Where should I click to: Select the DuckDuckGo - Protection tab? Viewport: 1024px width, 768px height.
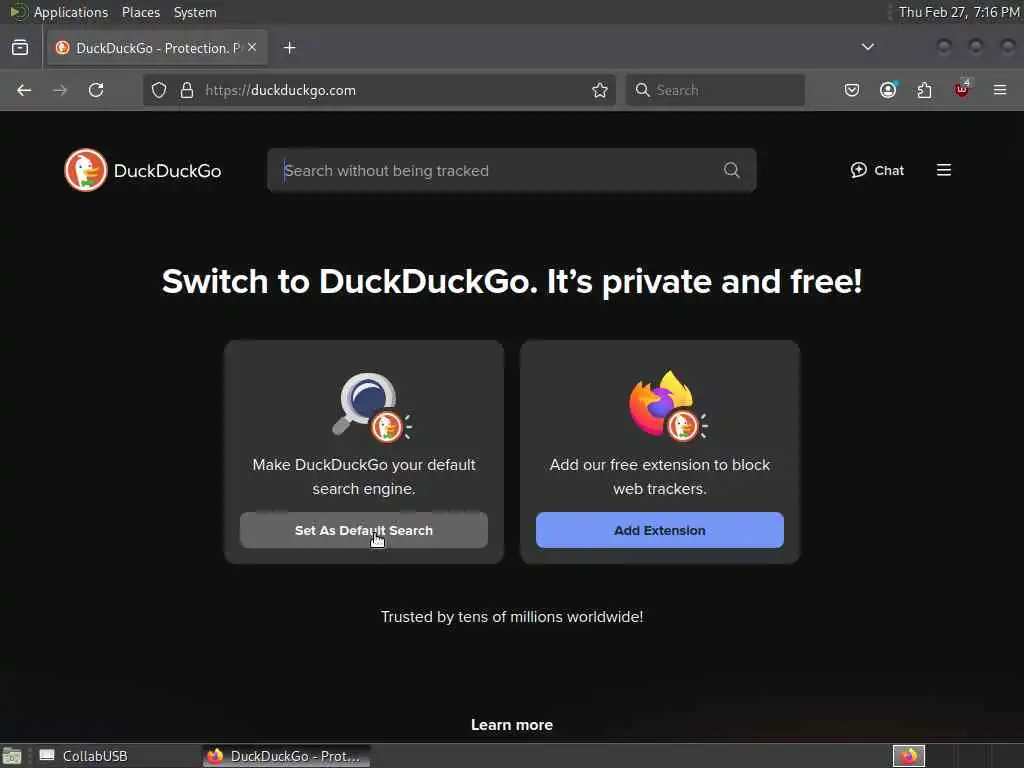click(x=157, y=48)
